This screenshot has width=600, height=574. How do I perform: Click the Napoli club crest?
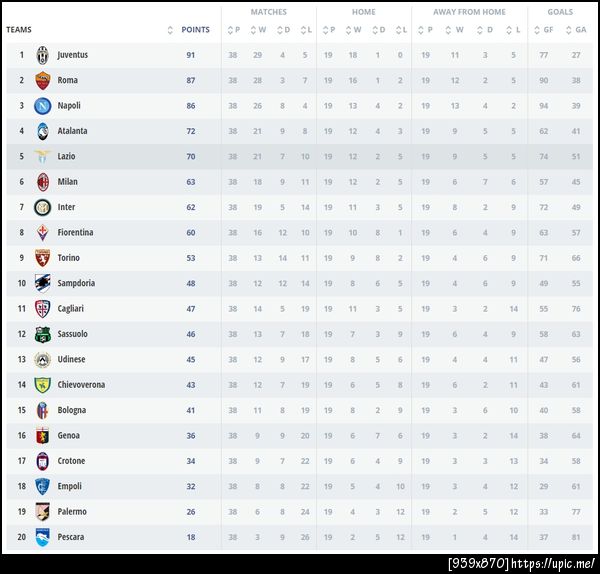(42, 105)
